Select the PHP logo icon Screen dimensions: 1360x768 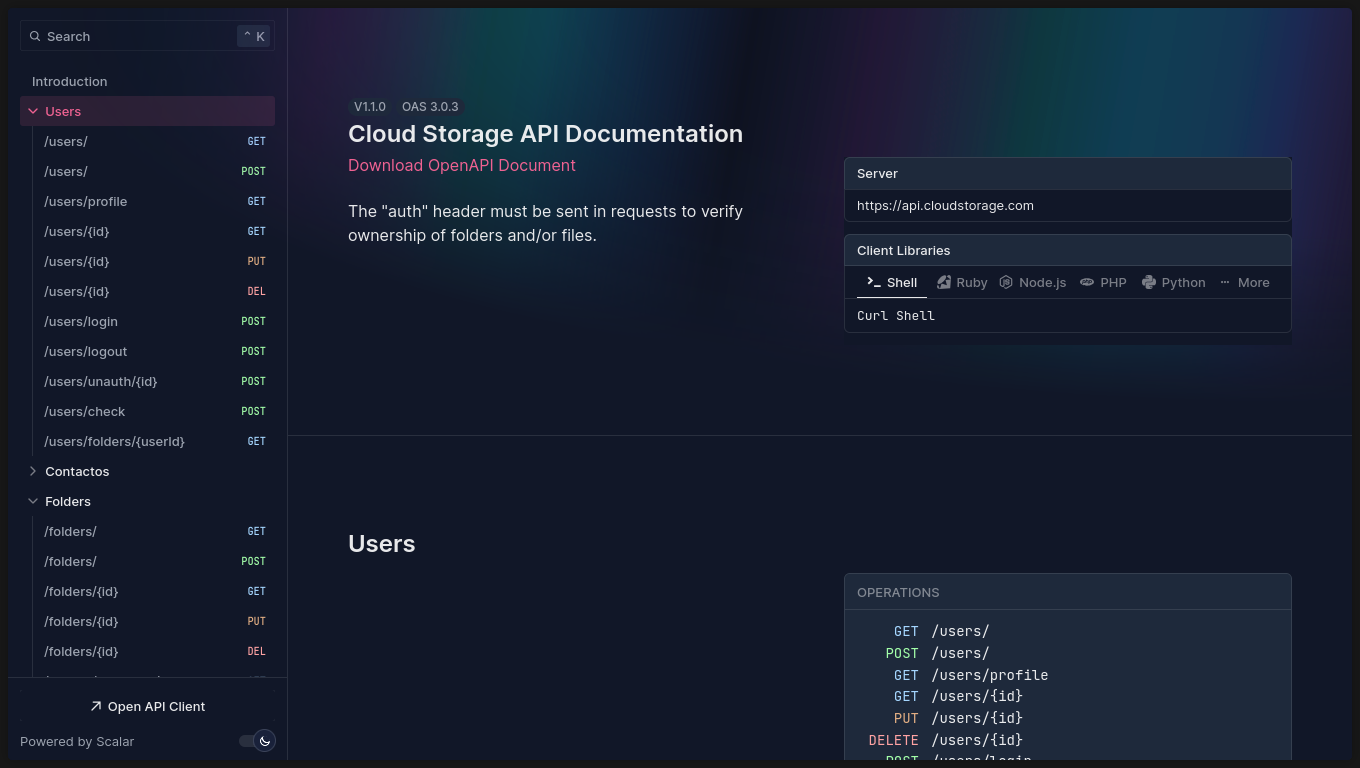pos(1087,282)
